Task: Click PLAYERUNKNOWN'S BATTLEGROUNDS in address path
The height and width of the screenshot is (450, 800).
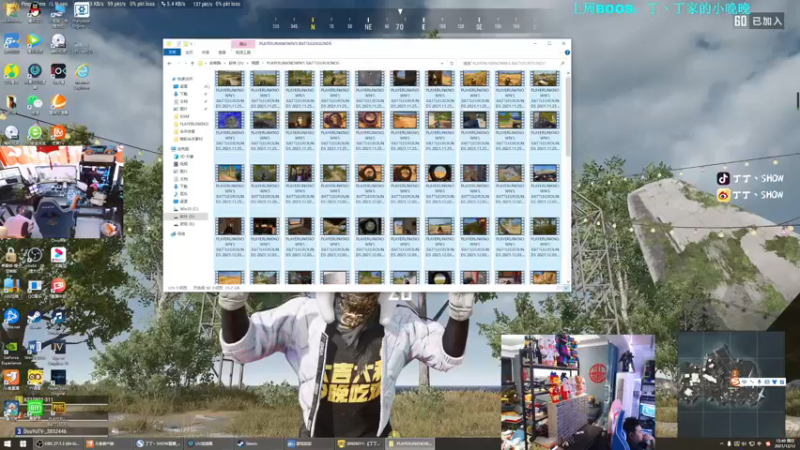Action: click(x=303, y=63)
